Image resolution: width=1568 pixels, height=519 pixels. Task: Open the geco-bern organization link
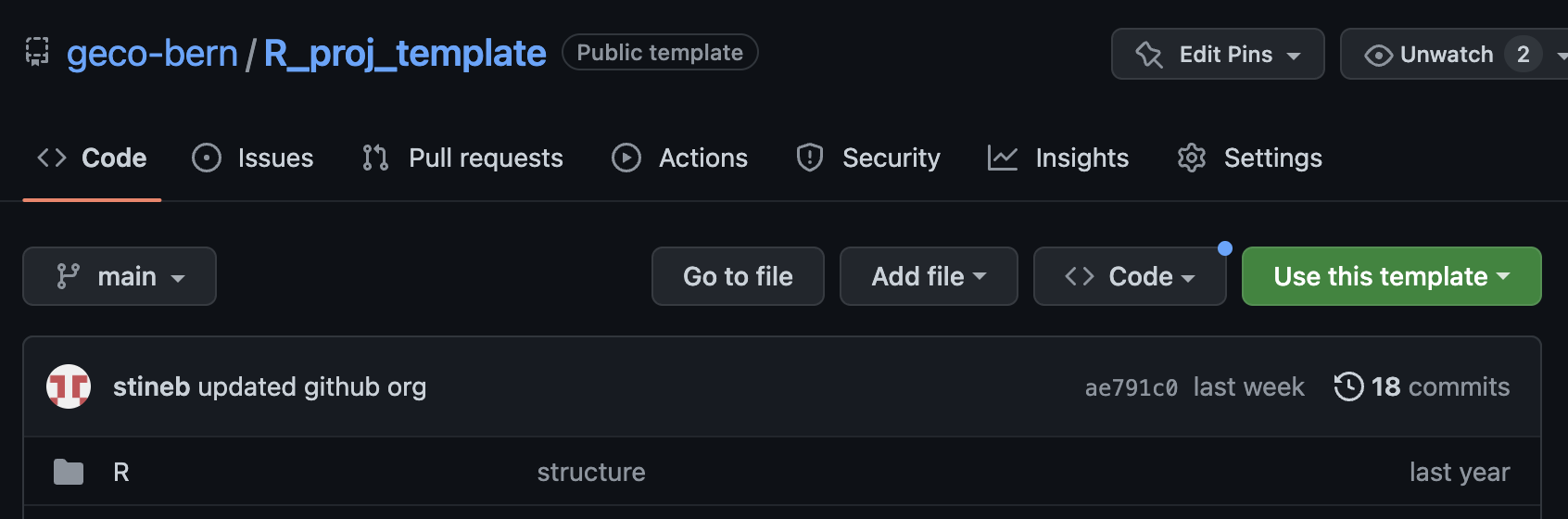pyautogui.click(x=152, y=54)
